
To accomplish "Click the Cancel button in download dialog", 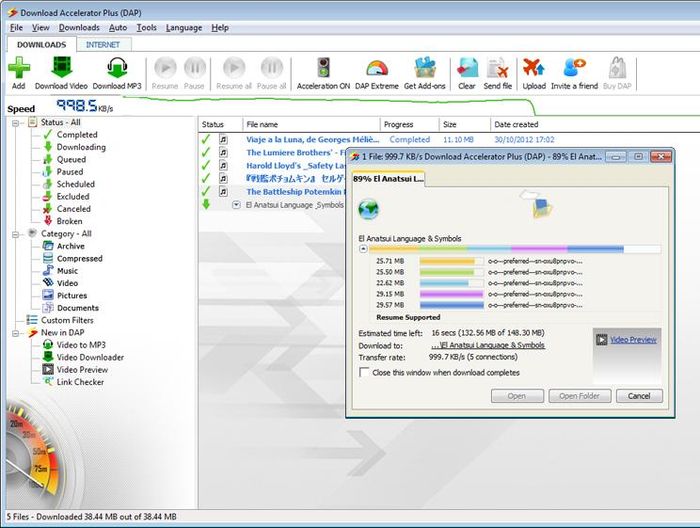I will 639,396.
